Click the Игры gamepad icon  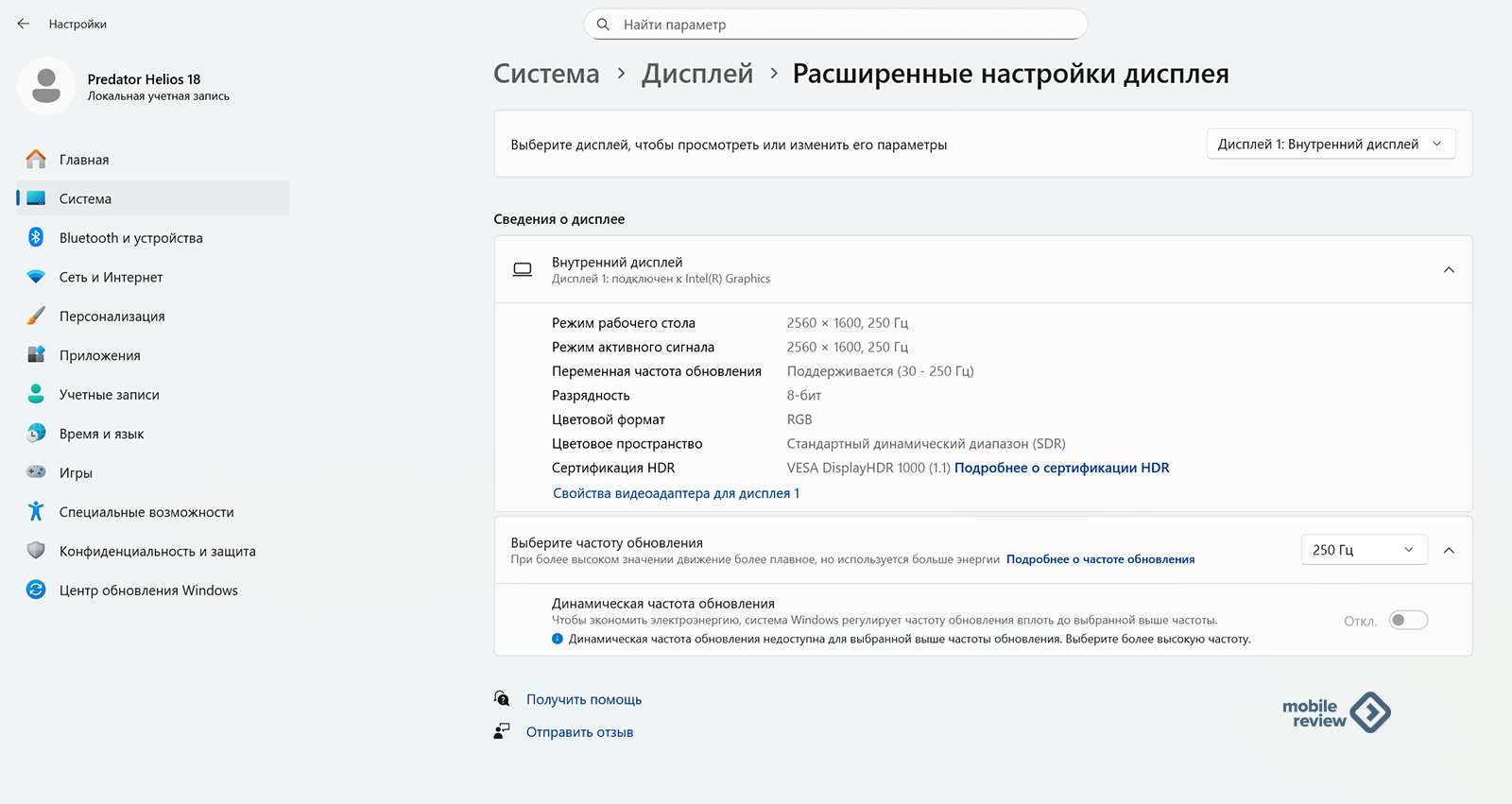tap(36, 472)
